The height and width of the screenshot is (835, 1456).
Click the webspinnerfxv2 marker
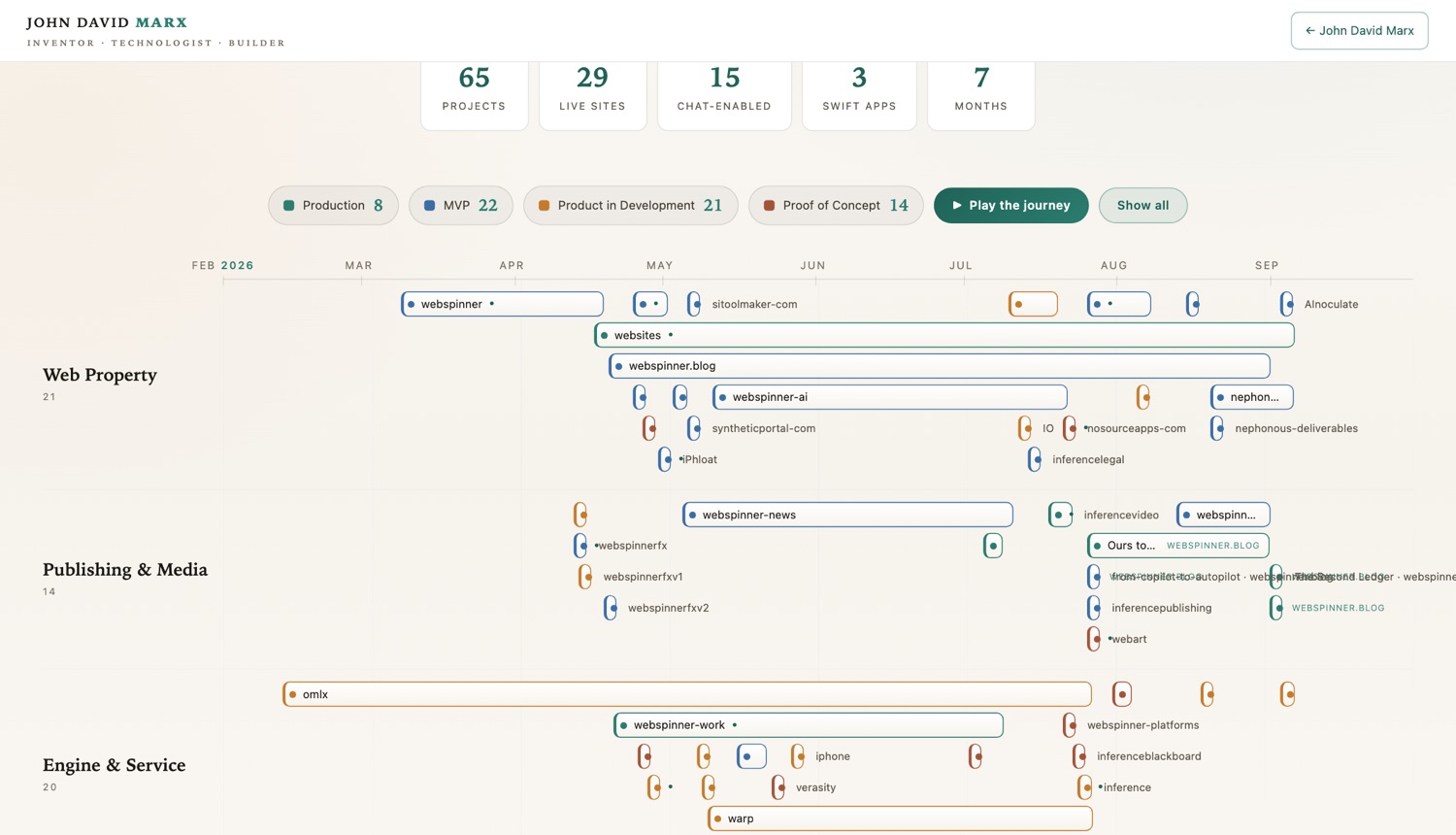point(611,608)
